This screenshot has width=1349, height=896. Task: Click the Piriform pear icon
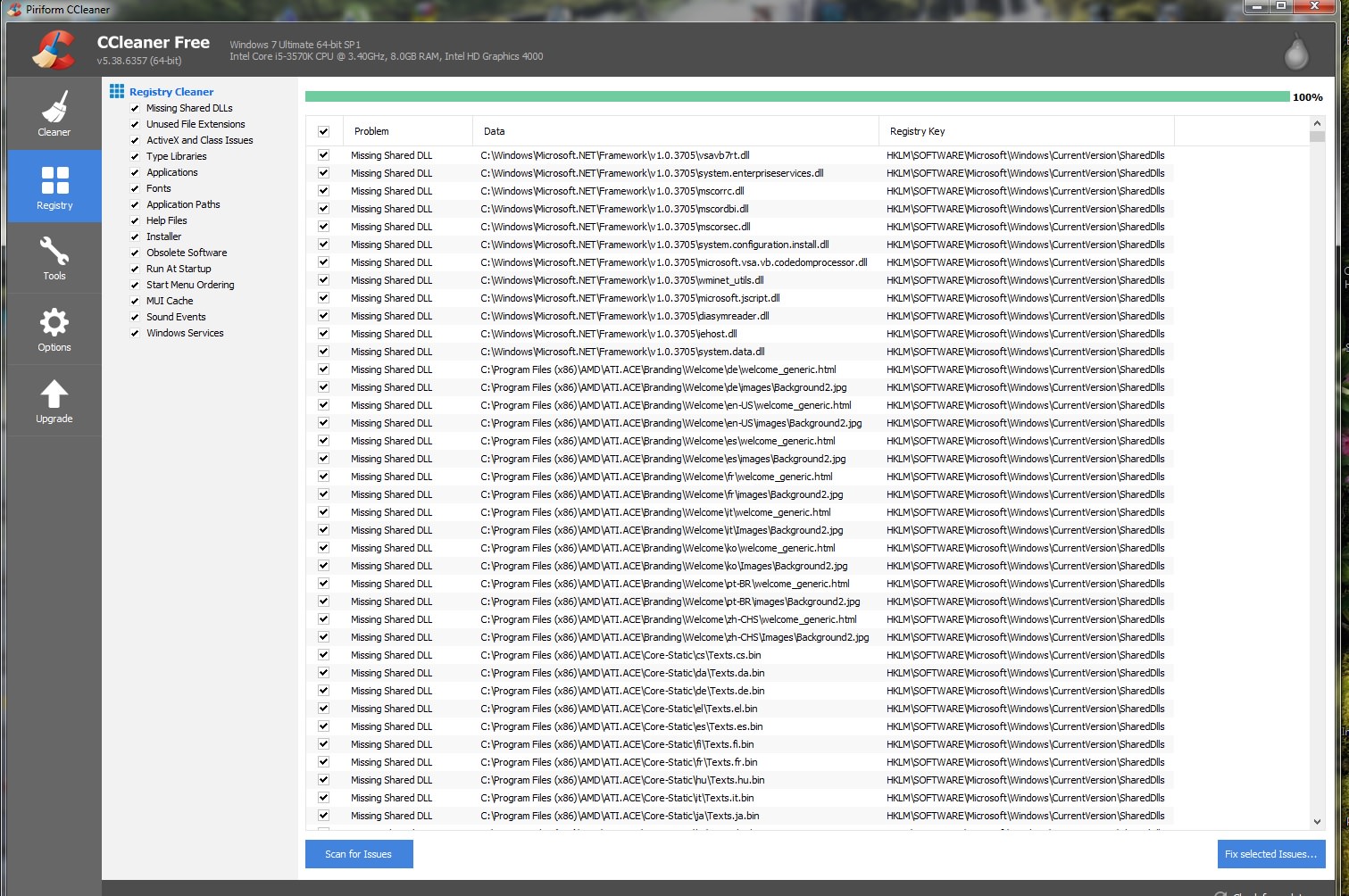[x=1295, y=52]
